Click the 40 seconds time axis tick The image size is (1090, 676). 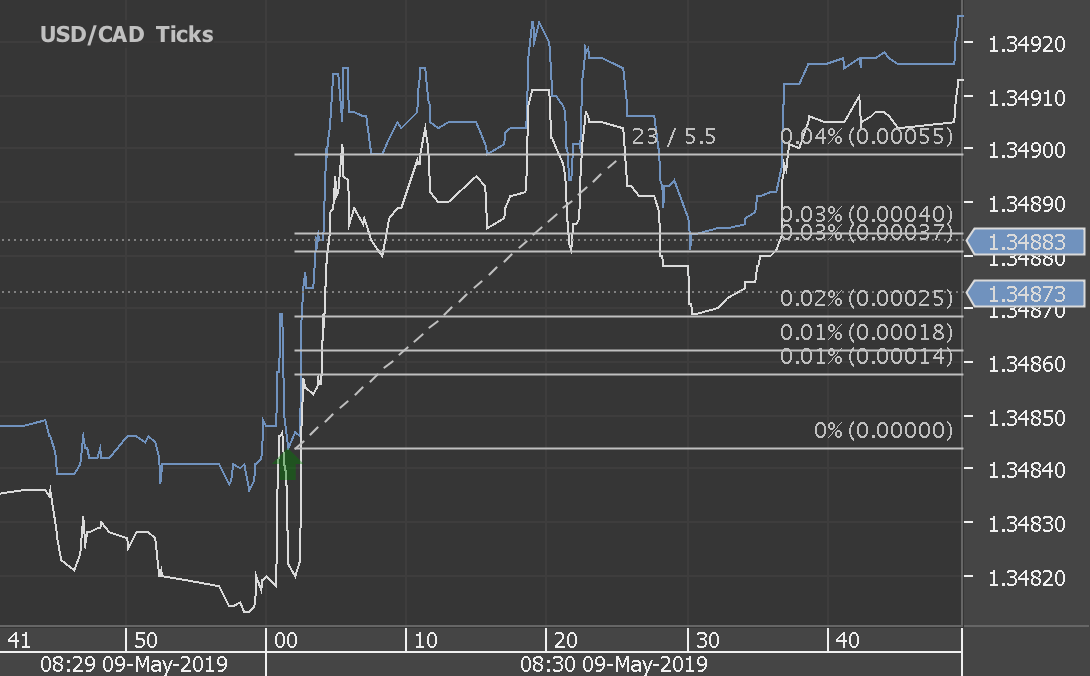(847, 640)
